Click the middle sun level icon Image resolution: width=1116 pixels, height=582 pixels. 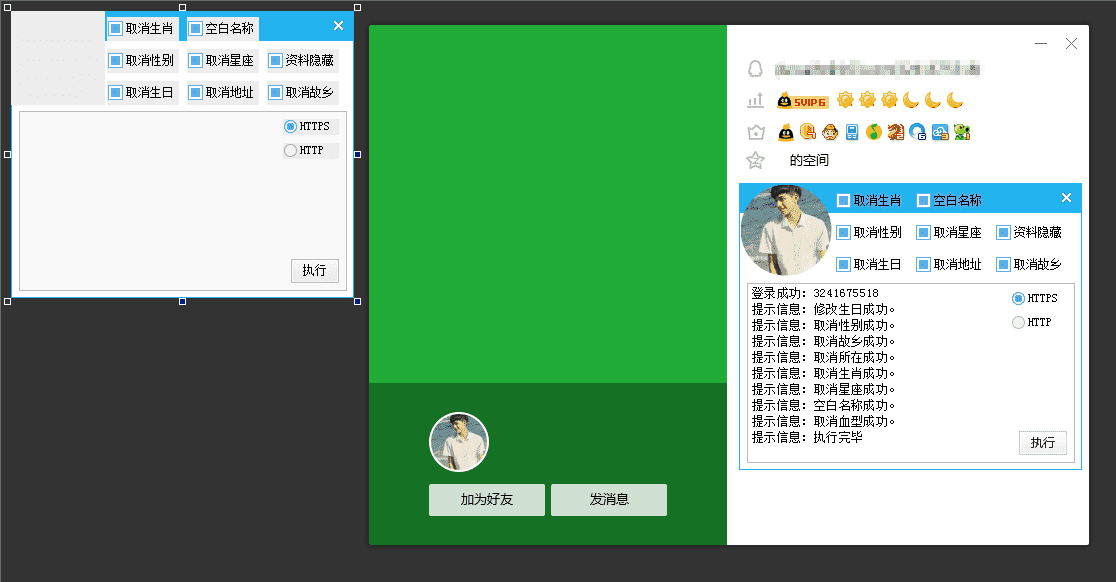[867, 100]
